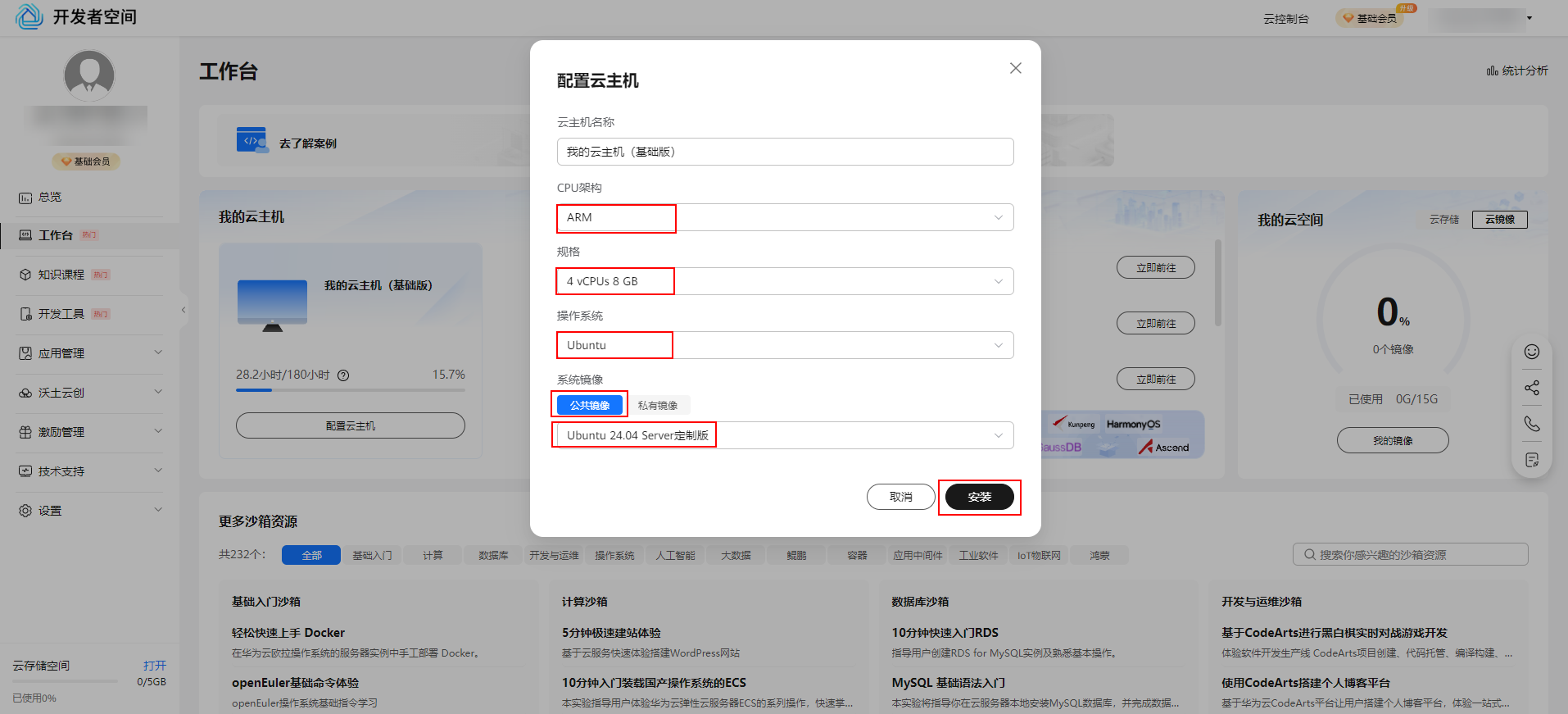The width and height of the screenshot is (1568, 714).
Task: Click the notes edit icon on the floating toolbar
Action: click(1532, 460)
